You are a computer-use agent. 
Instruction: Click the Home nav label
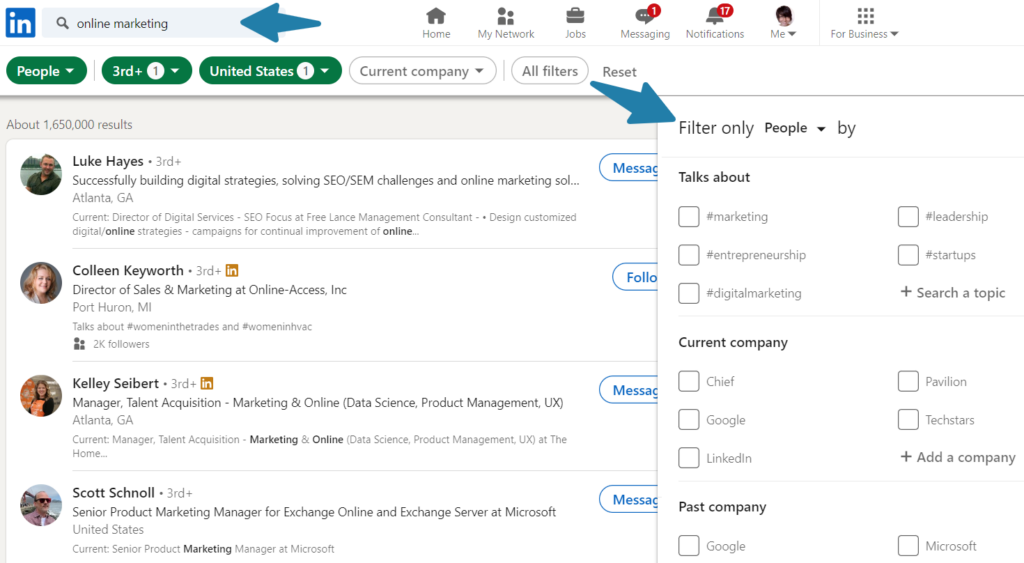(436, 34)
